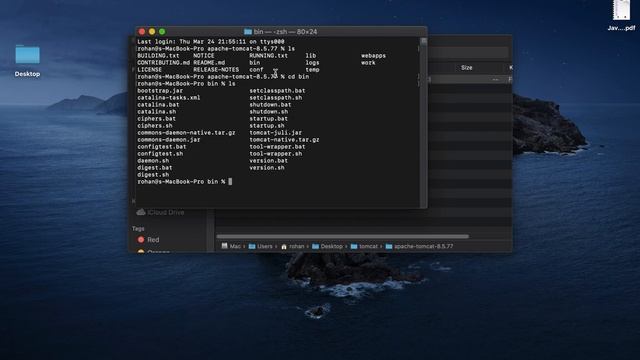Sort by the Size column in Finder

click(467, 68)
